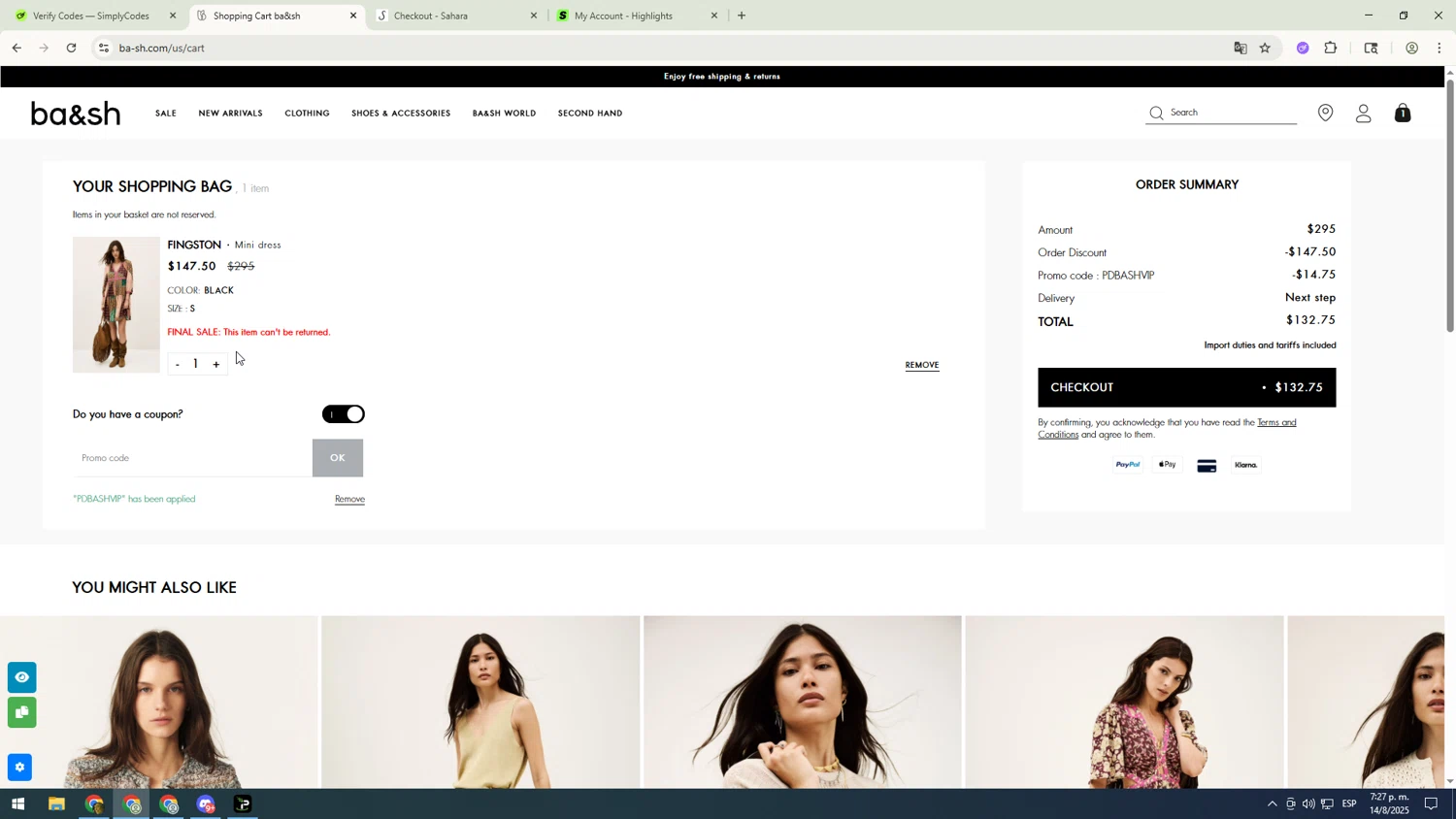Select the PayPal payment icon
Image resolution: width=1456 pixels, height=819 pixels.
(x=1128, y=465)
